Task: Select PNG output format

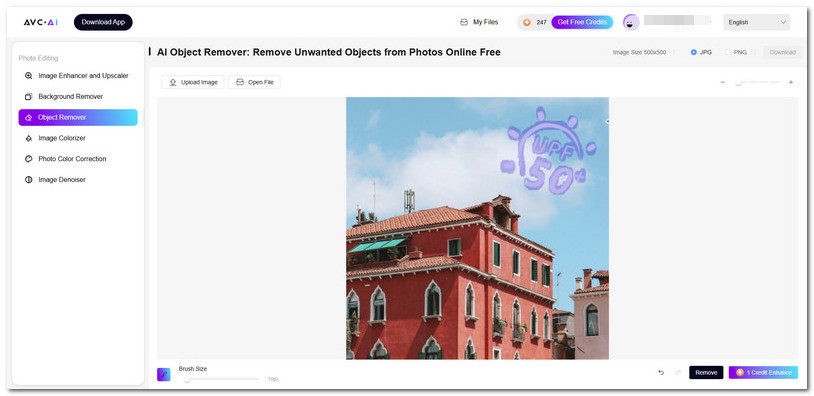Action: (735, 52)
